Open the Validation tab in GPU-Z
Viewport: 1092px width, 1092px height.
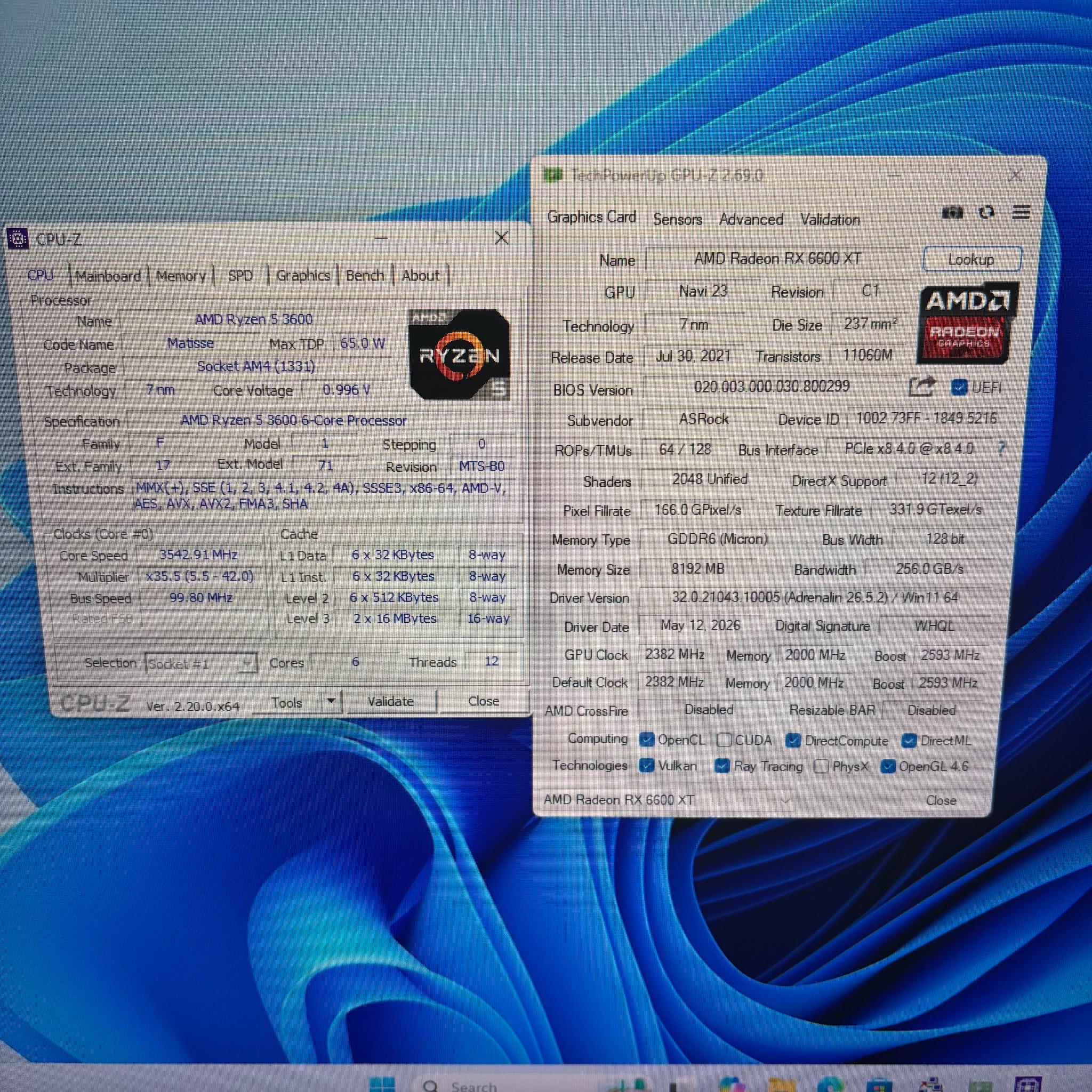[830, 219]
